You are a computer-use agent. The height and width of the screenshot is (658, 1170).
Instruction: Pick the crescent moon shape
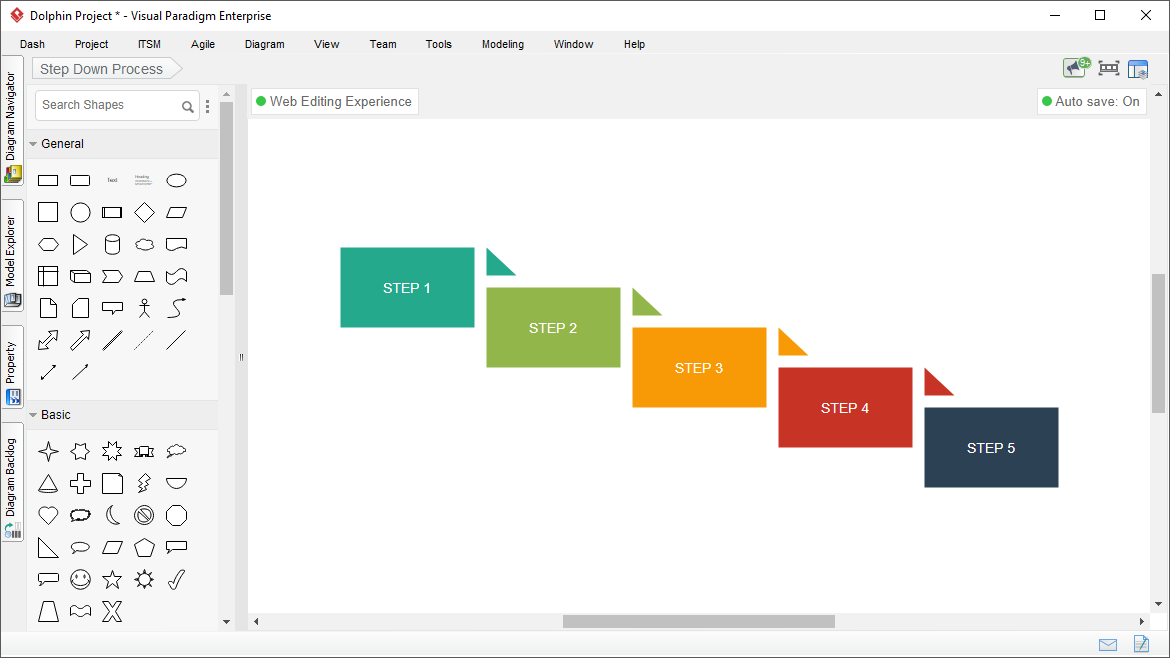(x=112, y=516)
